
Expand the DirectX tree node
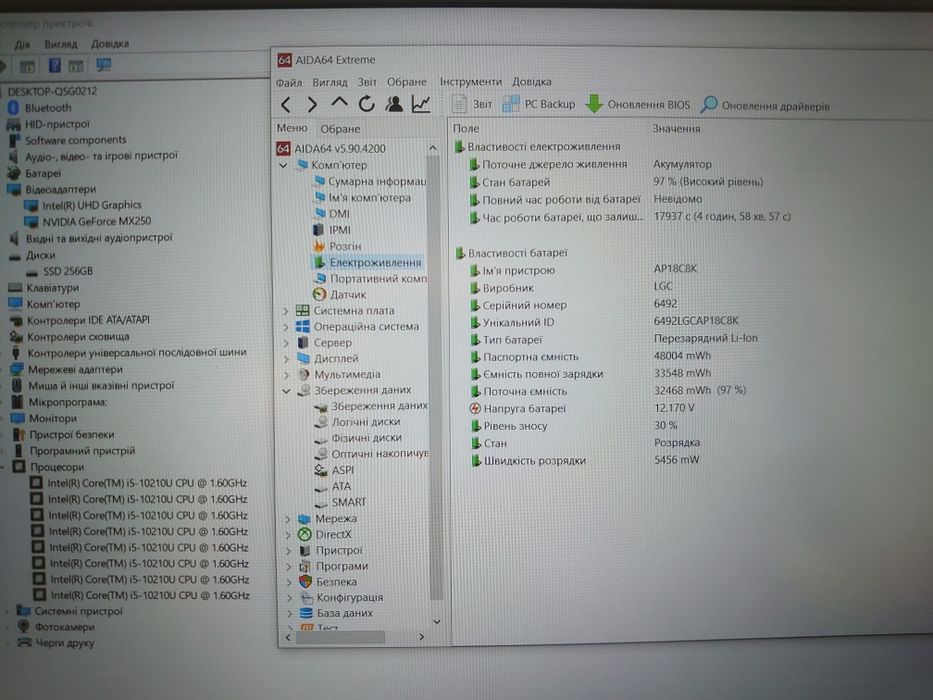[288, 535]
